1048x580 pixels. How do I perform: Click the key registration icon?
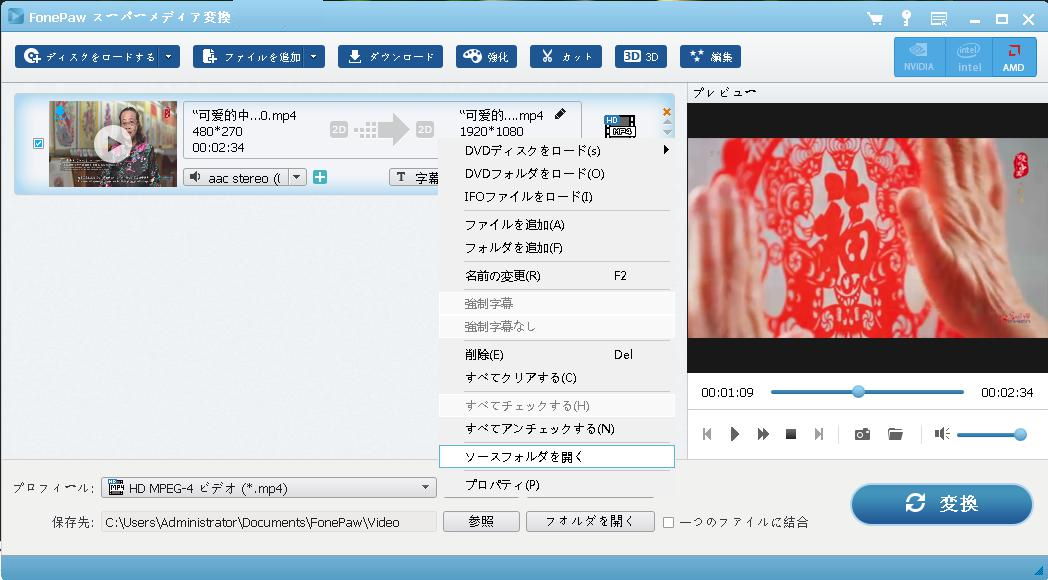[x=906, y=18]
